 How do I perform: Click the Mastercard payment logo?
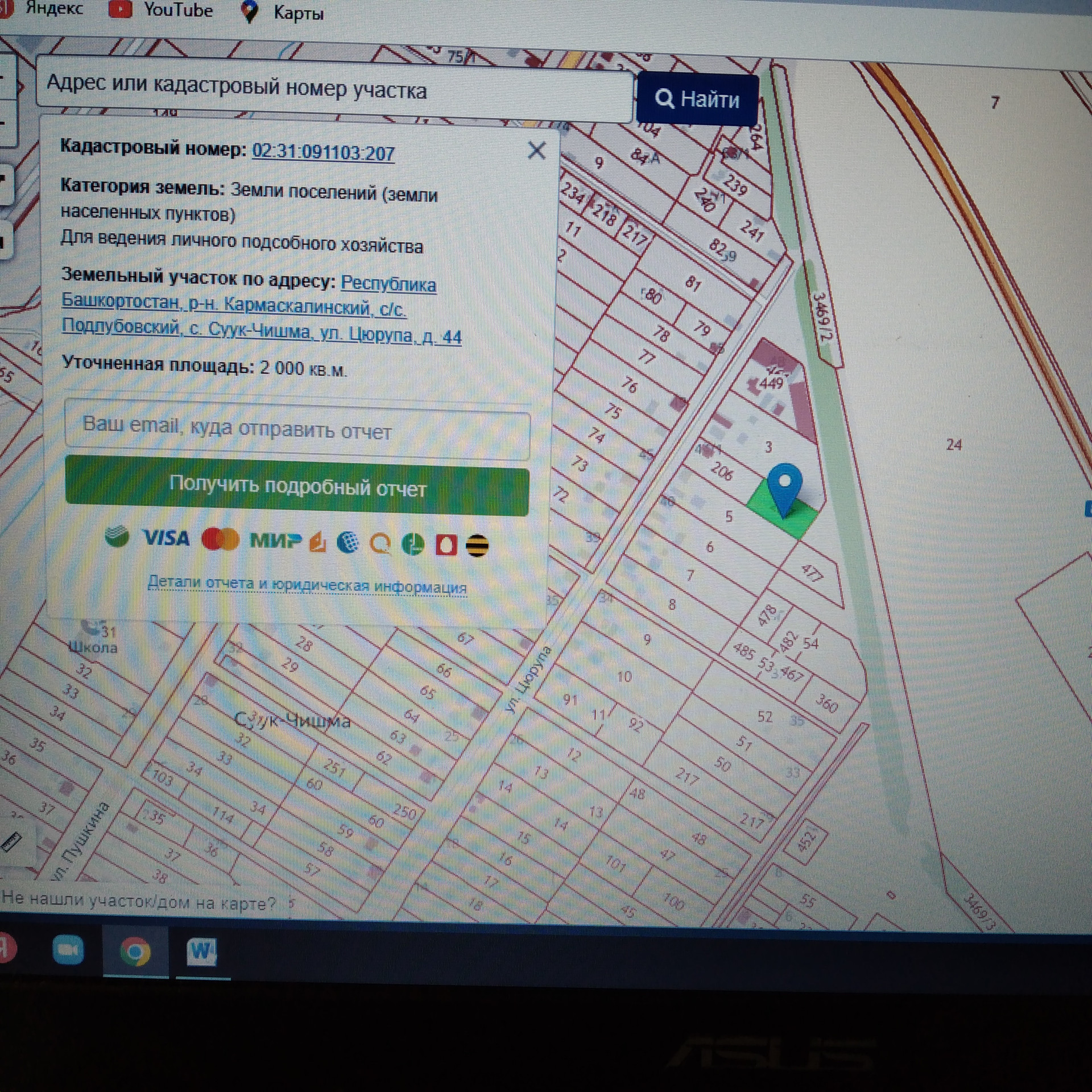(x=220, y=539)
